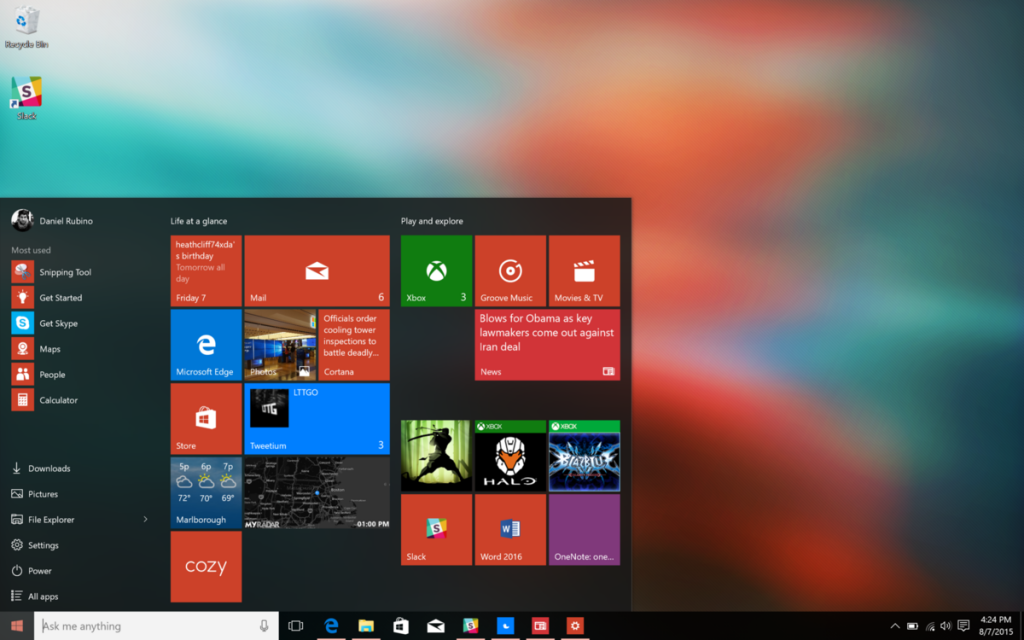This screenshot has width=1024, height=640.
Task: Click the Windows Start button
Action: click(x=17, y=626)
